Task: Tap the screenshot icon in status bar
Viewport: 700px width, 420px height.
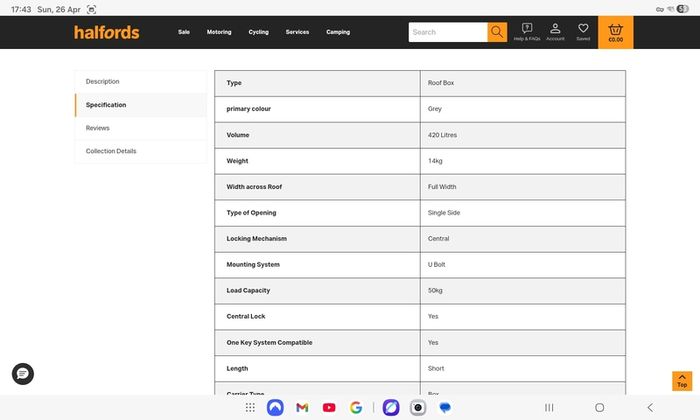Action: [x=92, y=9]
